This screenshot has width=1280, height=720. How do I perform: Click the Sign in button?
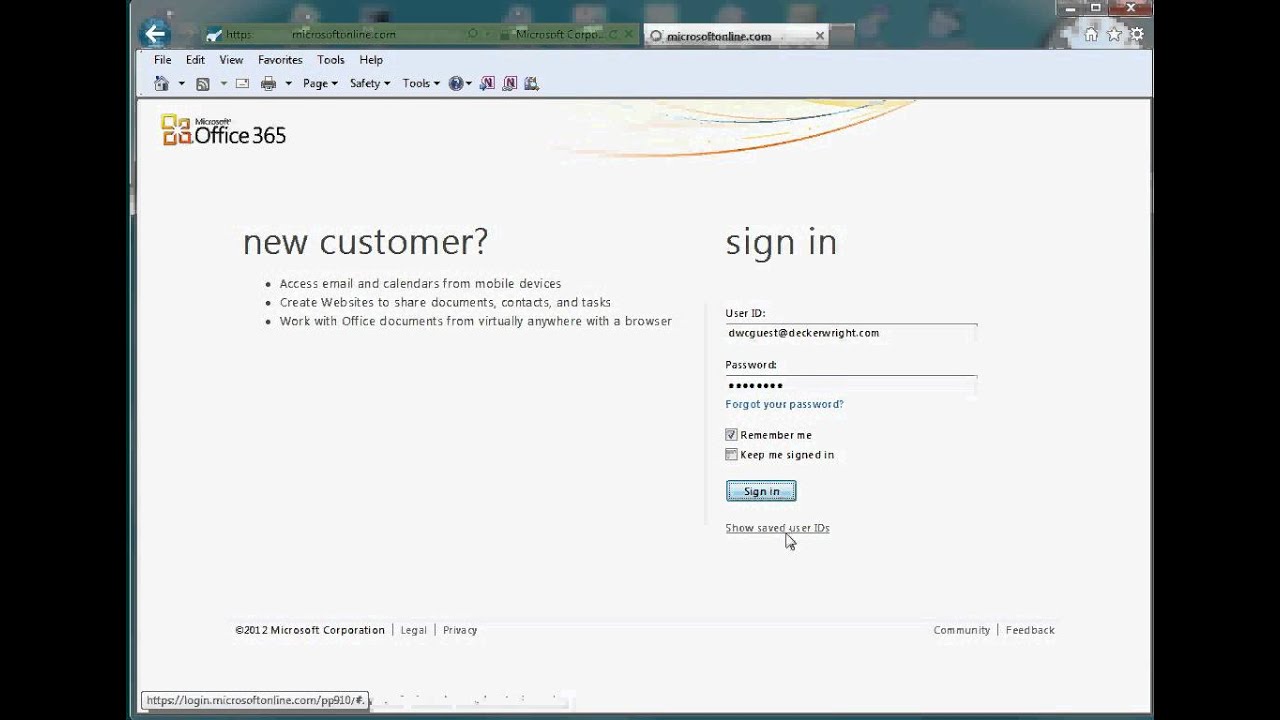(761, 491)
